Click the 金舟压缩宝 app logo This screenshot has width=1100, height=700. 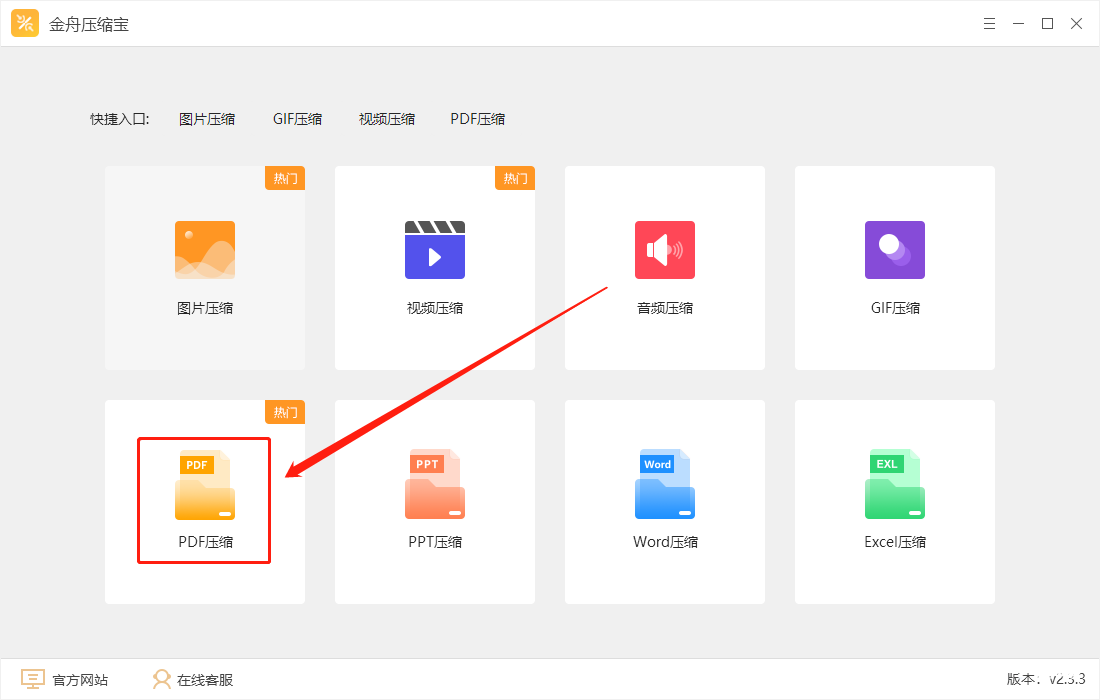24,22
